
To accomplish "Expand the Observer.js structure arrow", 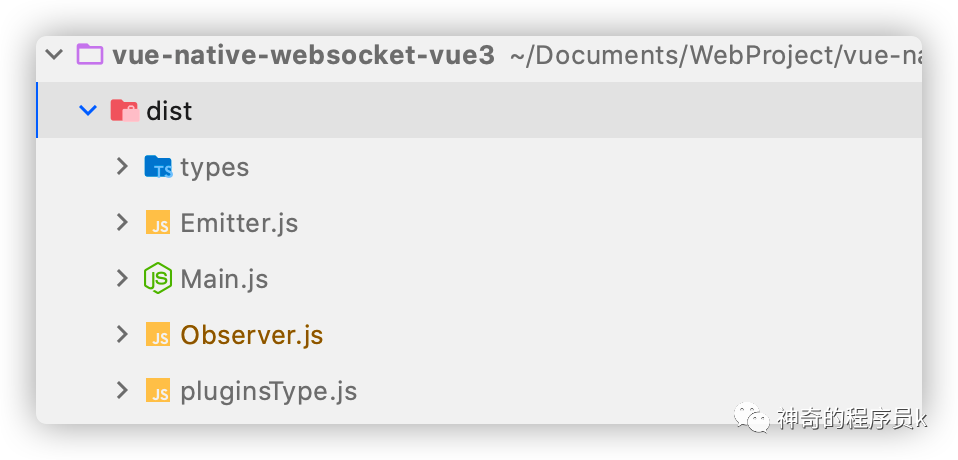I will tap(122, 335).
